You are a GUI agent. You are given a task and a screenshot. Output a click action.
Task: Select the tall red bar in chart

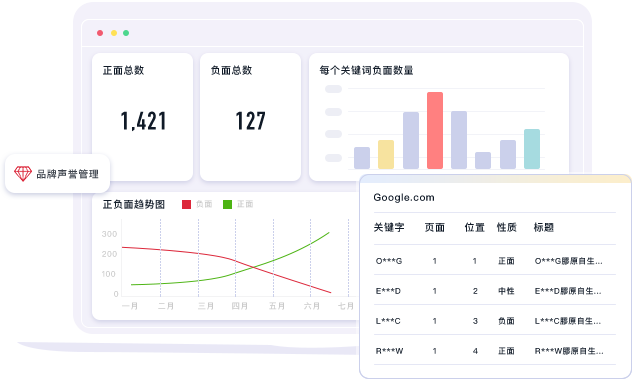tap(435, 130)
